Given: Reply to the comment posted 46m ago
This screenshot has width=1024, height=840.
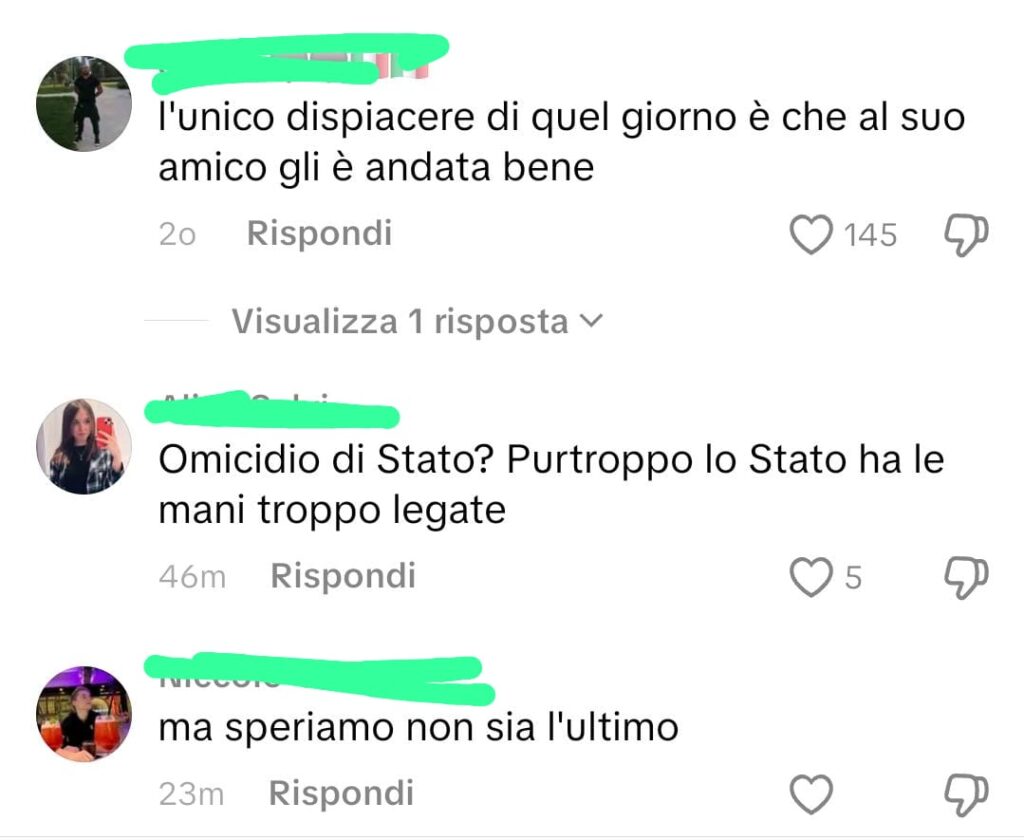Looking at the screenshot, I should [343, 576].
